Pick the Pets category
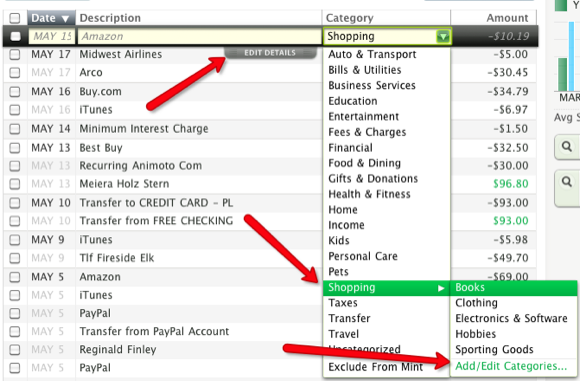This screenshot has width=580, height=381. [x=338, y=272]
